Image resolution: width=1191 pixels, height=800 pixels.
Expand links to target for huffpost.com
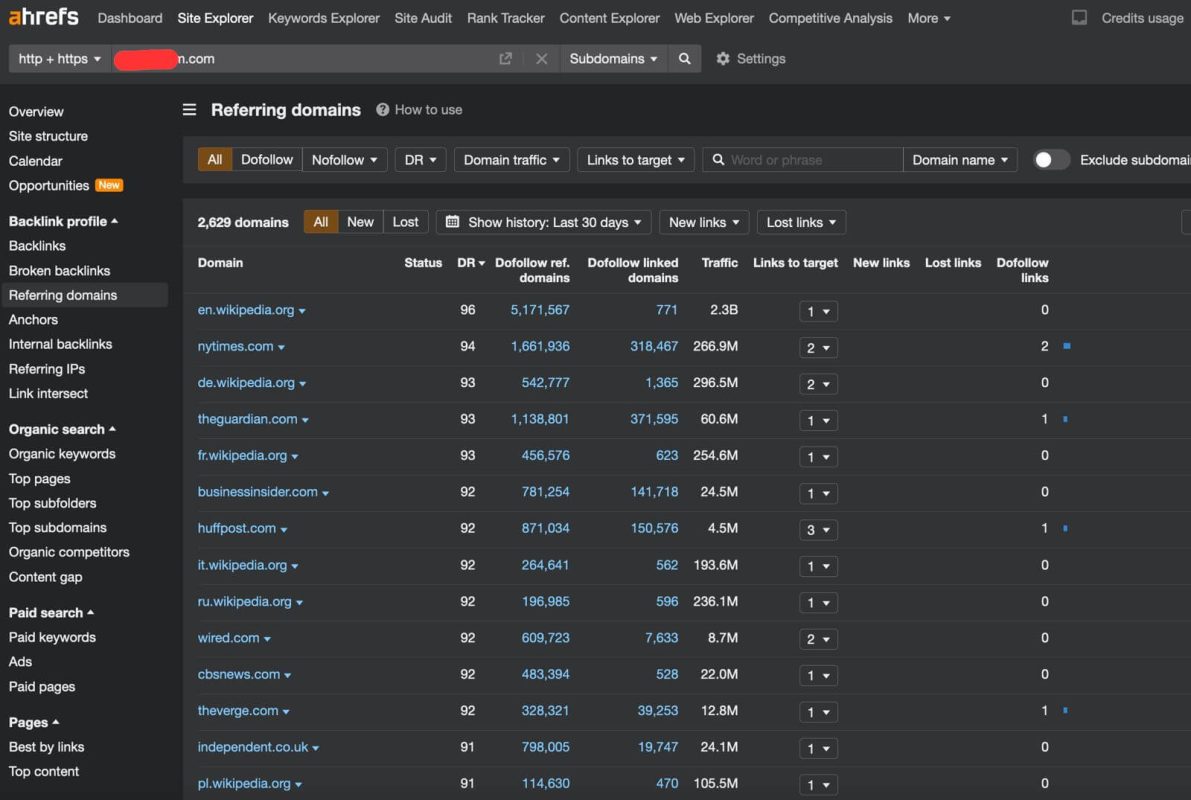click(x=818, y=530)
